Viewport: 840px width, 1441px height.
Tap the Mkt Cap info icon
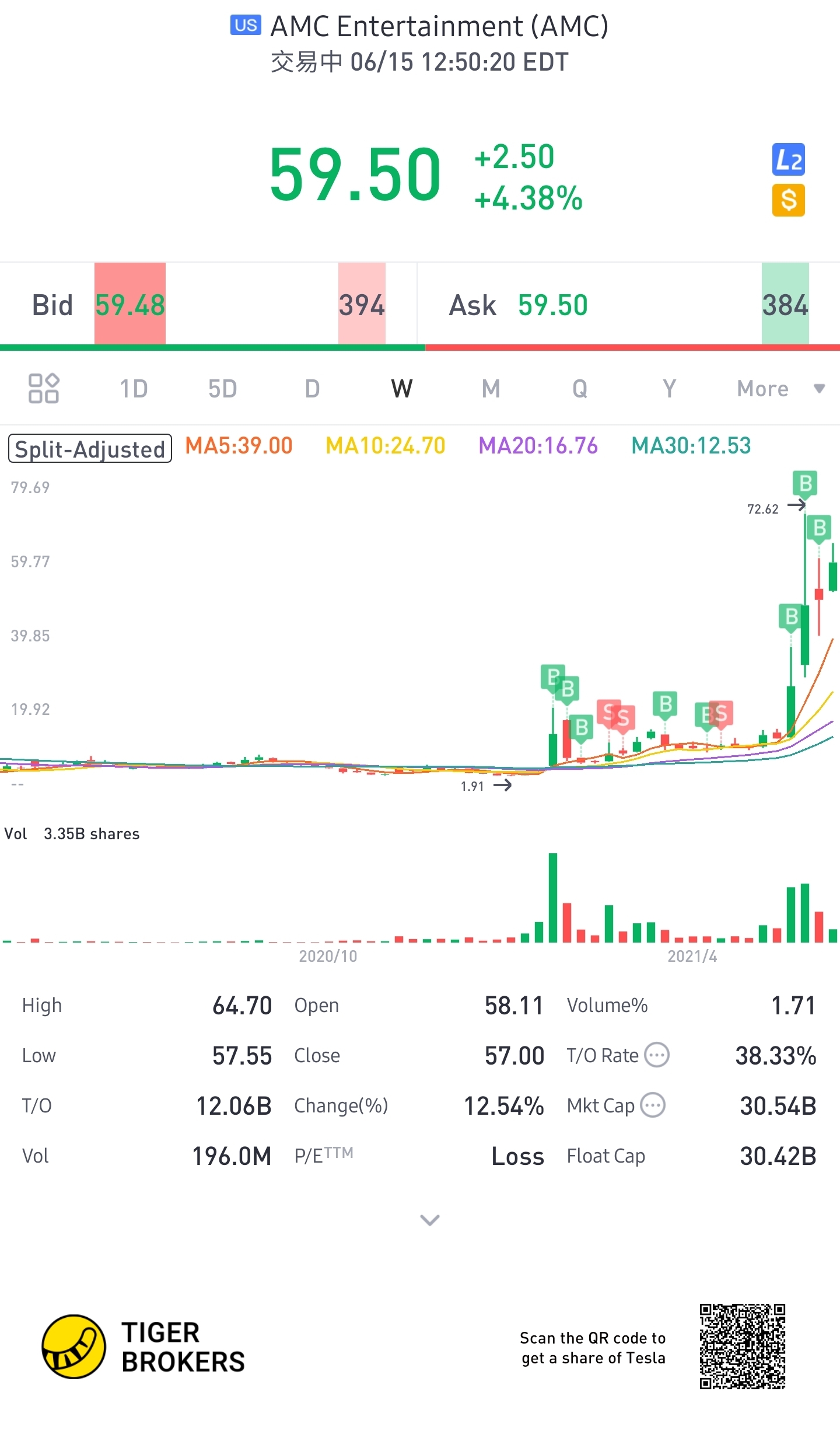653,1105
